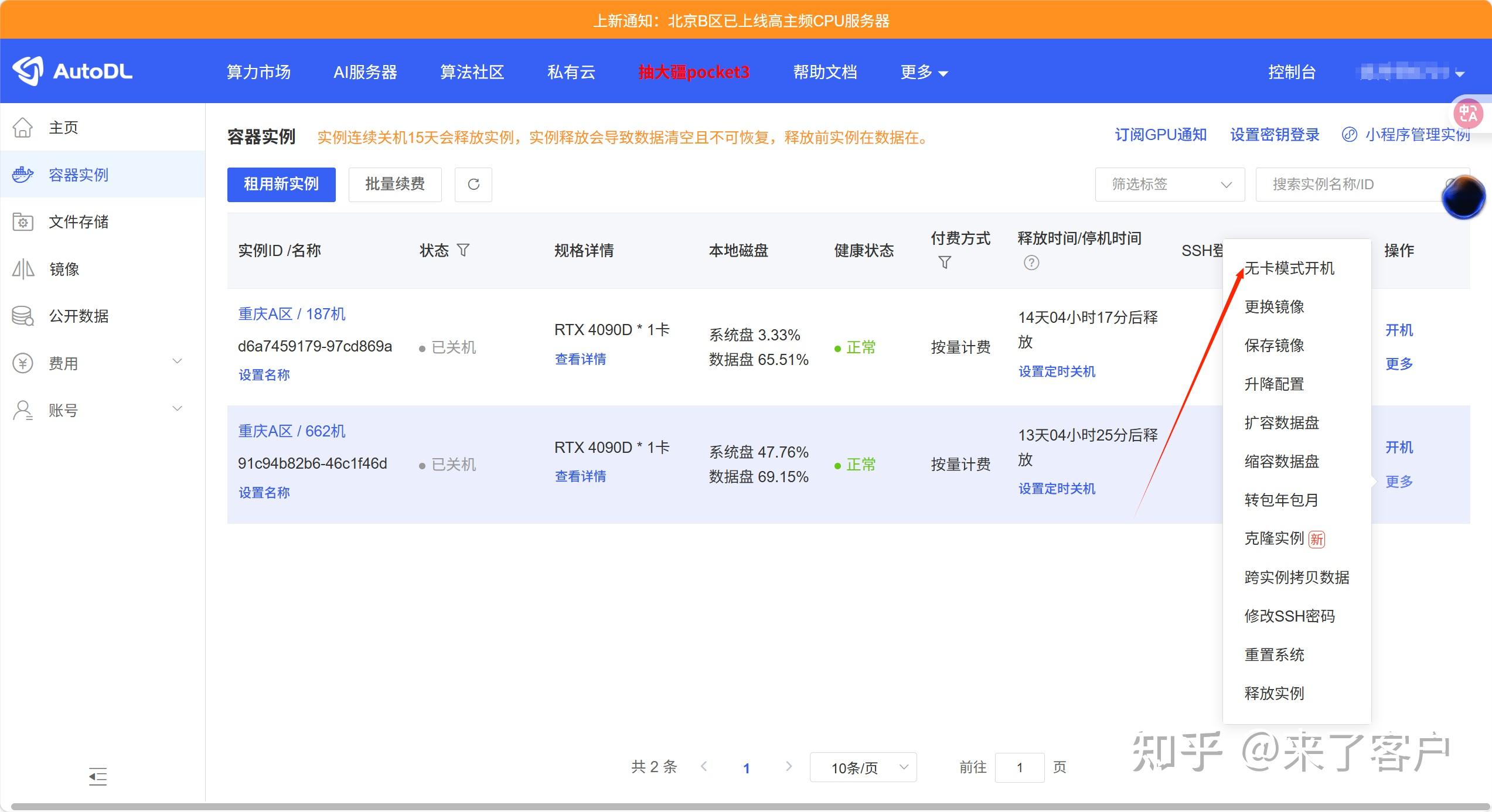The height and width of the screenshot is (812, 1492).
Task: Click the AutoDL logo icon
Action: pos(29,70)
